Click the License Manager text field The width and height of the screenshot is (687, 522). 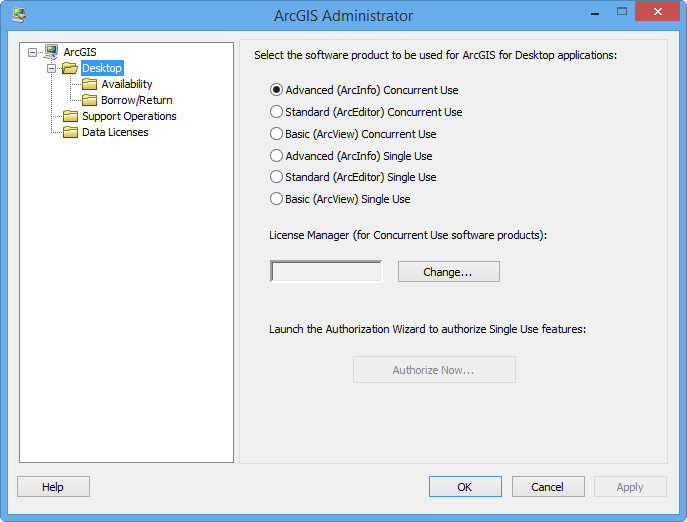[326, 271]
